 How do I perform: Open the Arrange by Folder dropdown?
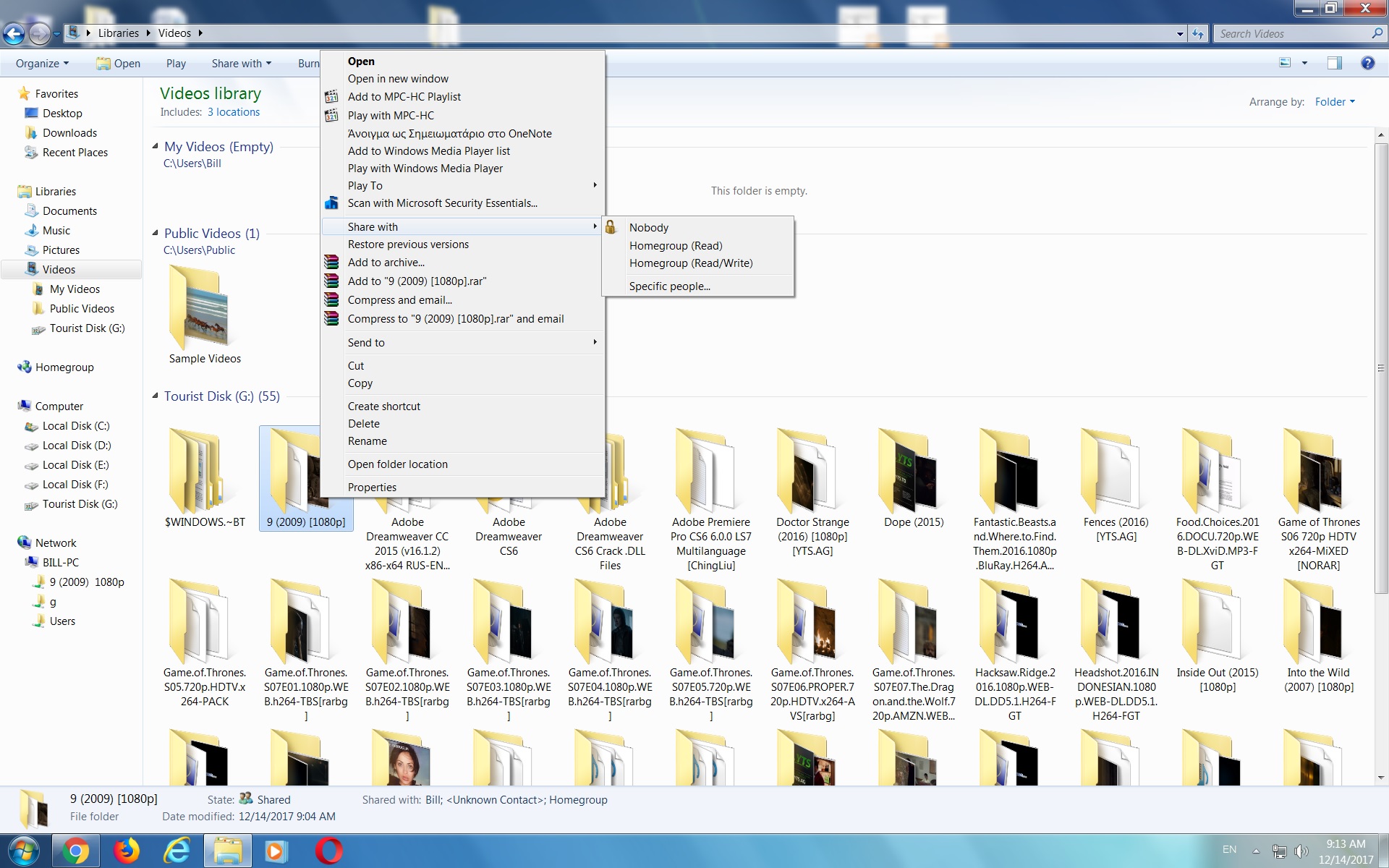pos(1335,102)
